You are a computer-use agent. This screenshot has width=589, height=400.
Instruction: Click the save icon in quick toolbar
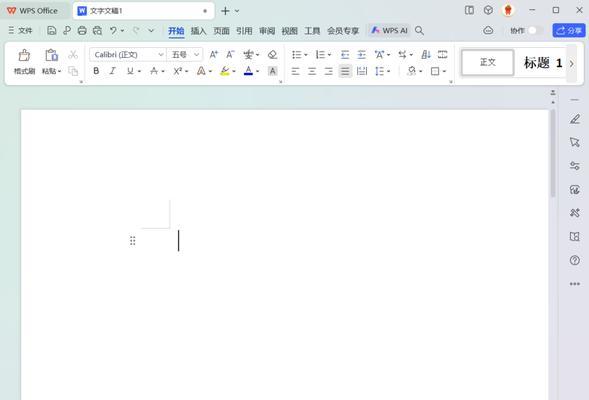[52, 30]
